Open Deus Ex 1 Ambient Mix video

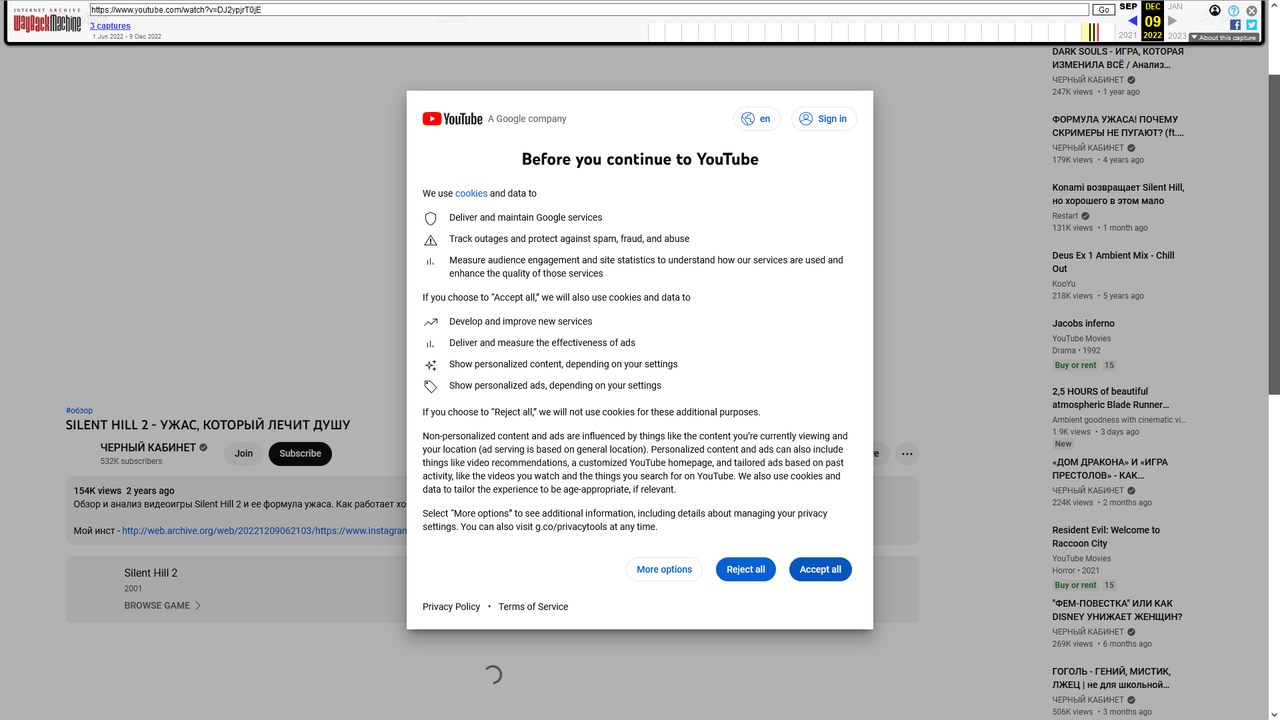click(x=1113, y=262)
